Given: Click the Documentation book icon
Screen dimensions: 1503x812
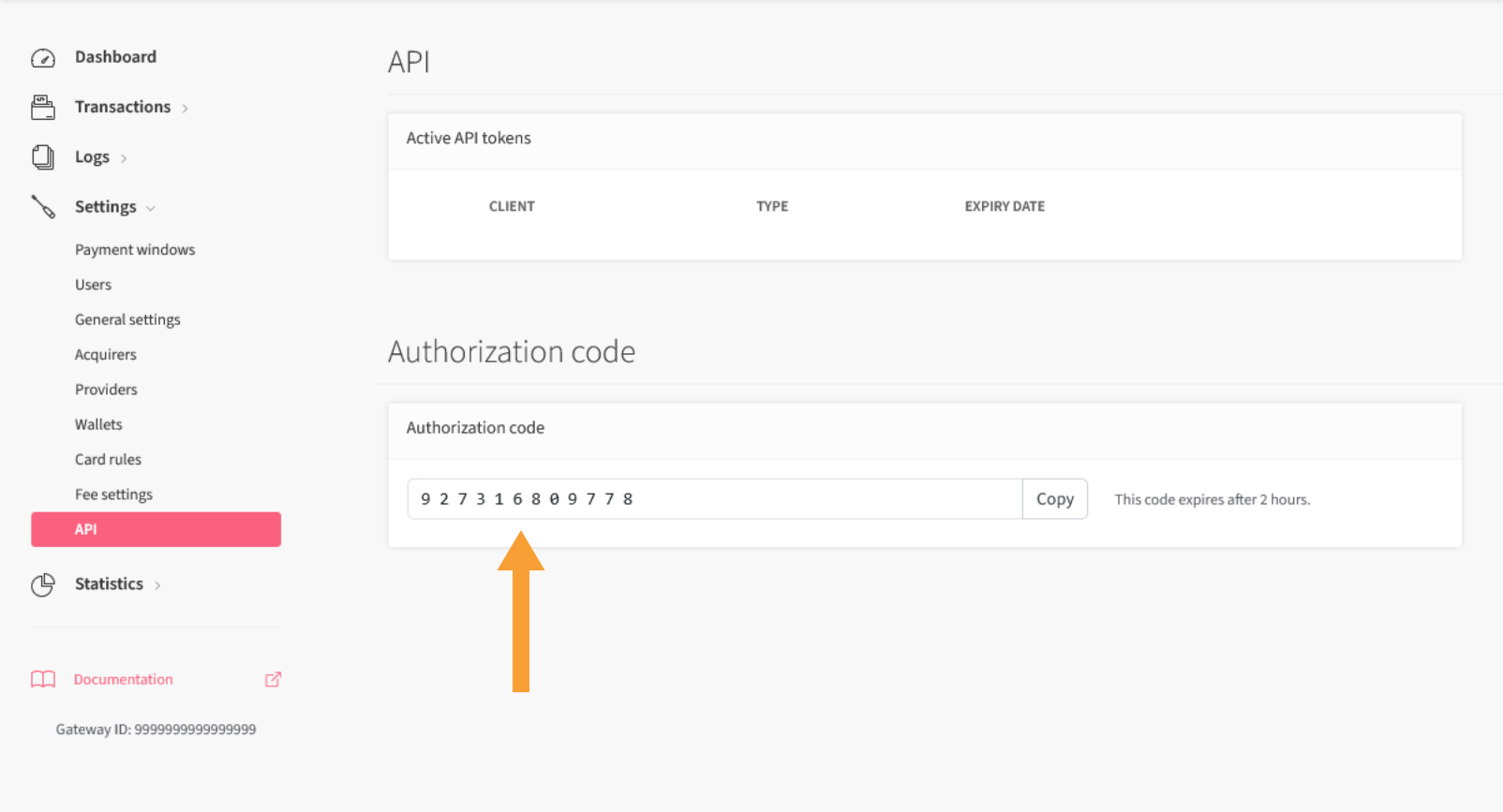Looking at the screenshot, I should (43, 680).
